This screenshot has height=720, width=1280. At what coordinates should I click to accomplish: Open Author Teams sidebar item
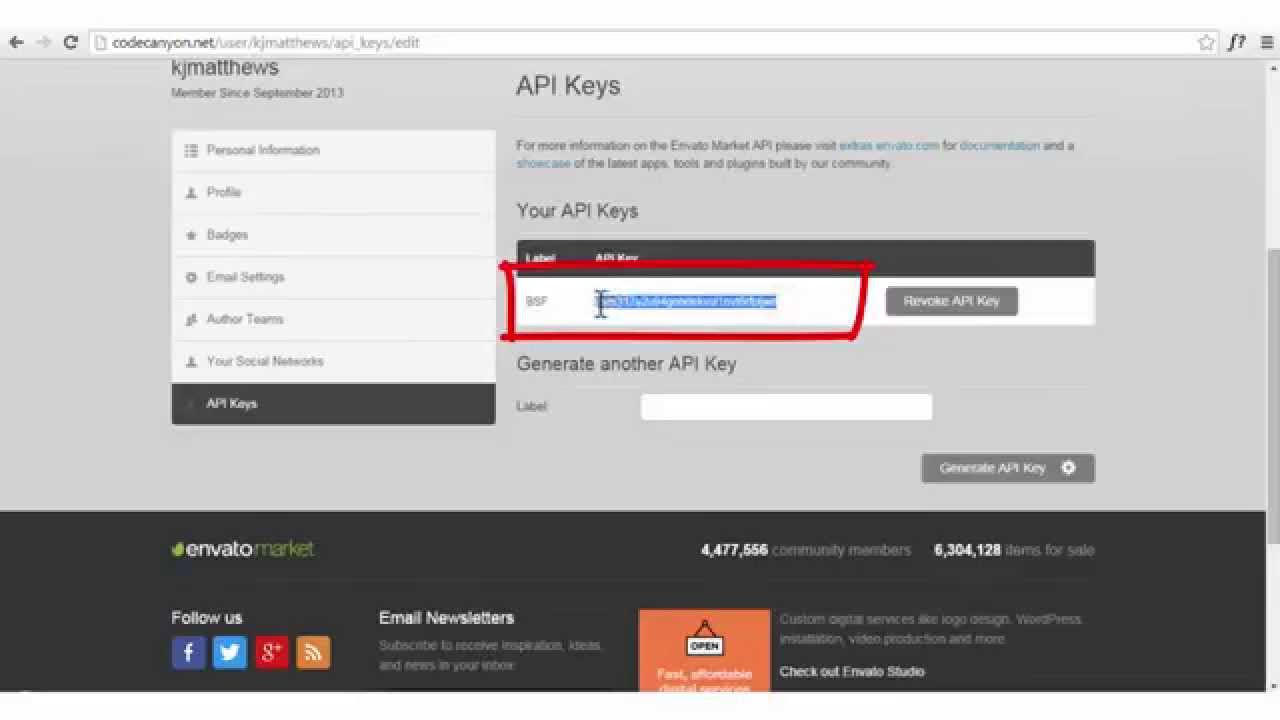coord(333,319)
